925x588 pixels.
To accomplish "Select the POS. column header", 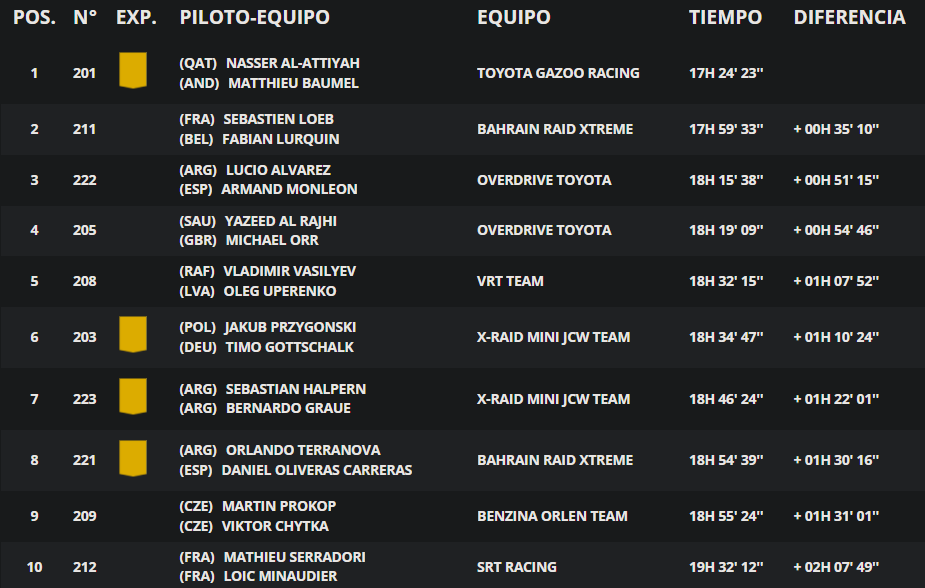I will click(34, 18).
